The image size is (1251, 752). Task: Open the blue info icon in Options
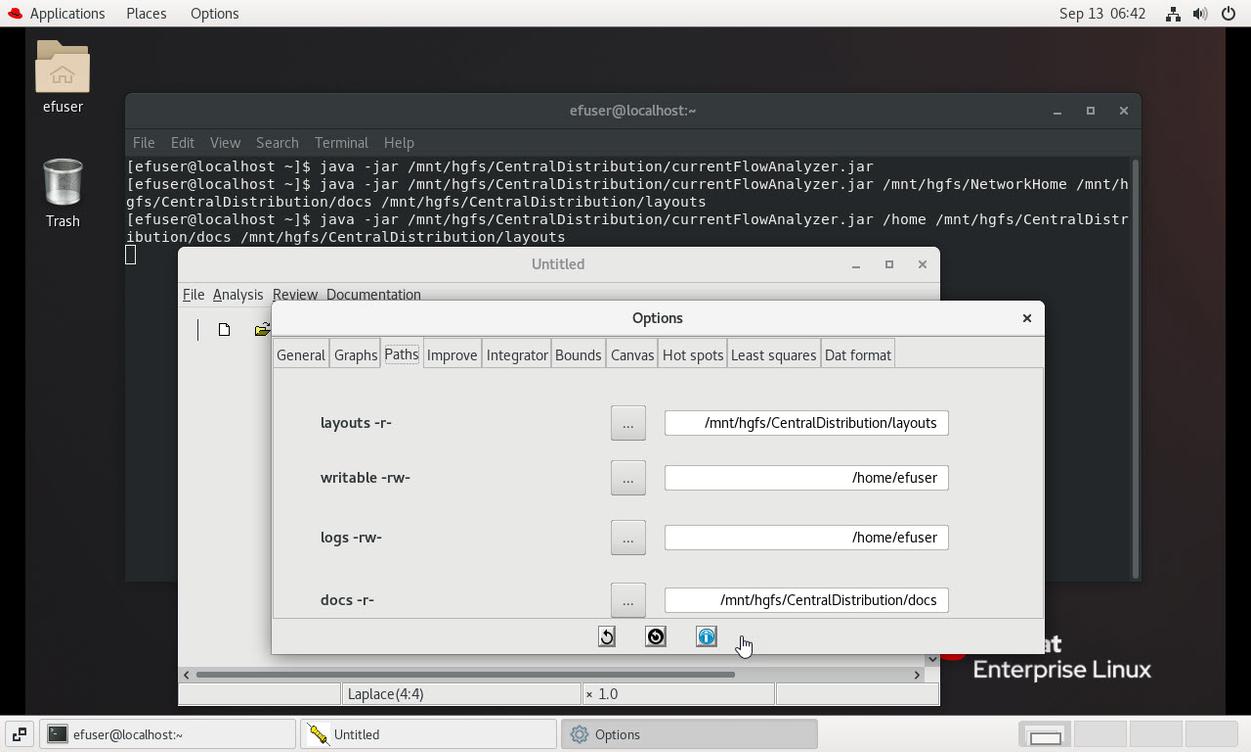coord(706,637)
